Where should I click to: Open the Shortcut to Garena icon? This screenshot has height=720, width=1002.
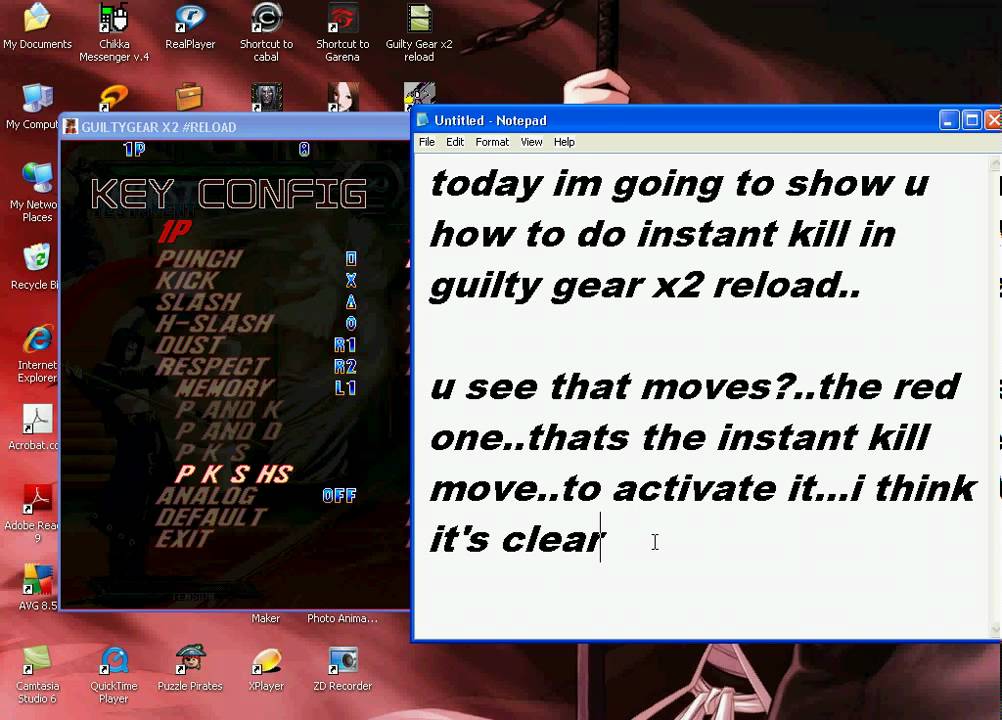pyautogui.click(x=343, y=32)
